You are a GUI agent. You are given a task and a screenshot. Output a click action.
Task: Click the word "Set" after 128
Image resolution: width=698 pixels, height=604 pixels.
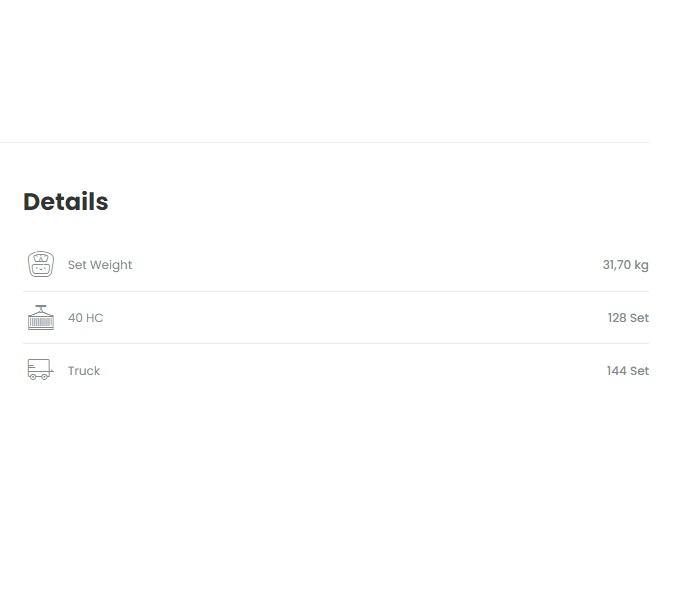pos(639,318)
